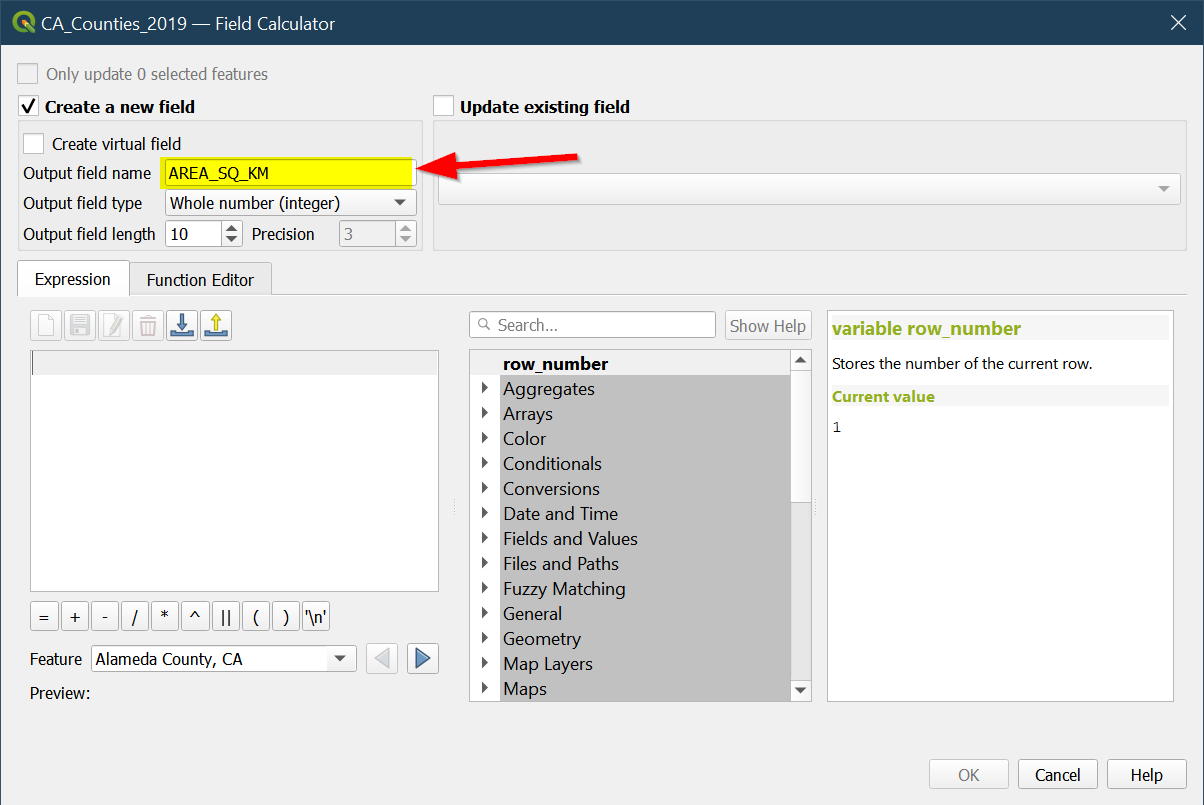Insert the string concatenation || operator
1204x805 pixels.
pos(226,617)
